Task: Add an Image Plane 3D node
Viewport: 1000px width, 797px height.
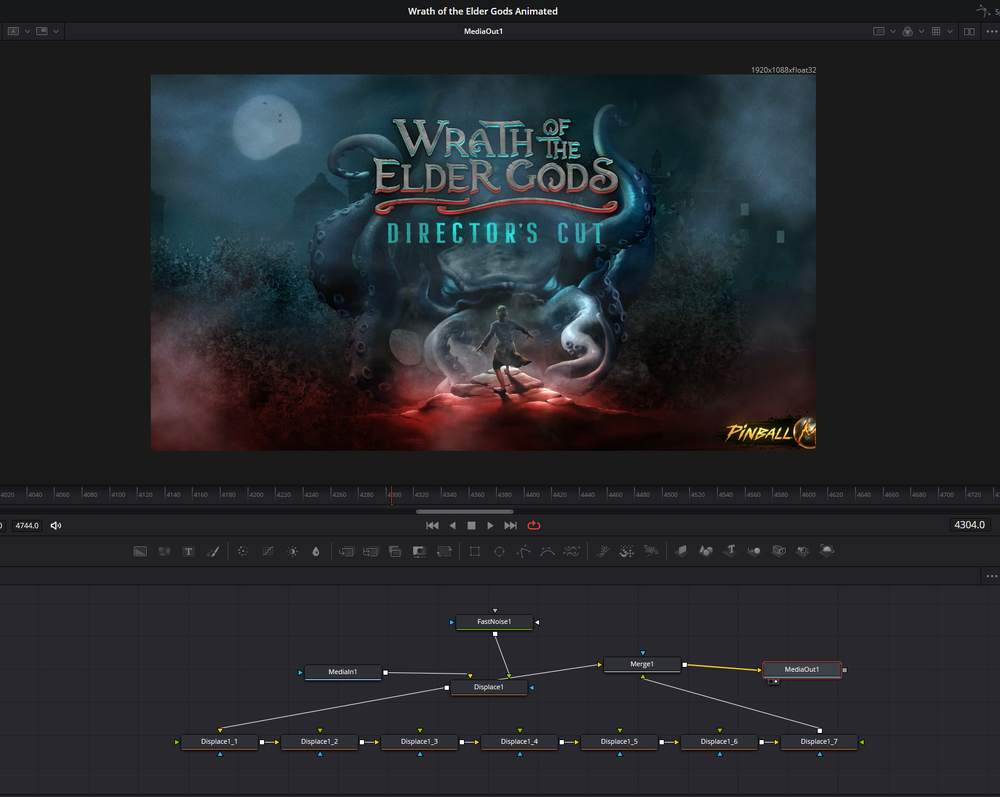Action: click(681, 550)
